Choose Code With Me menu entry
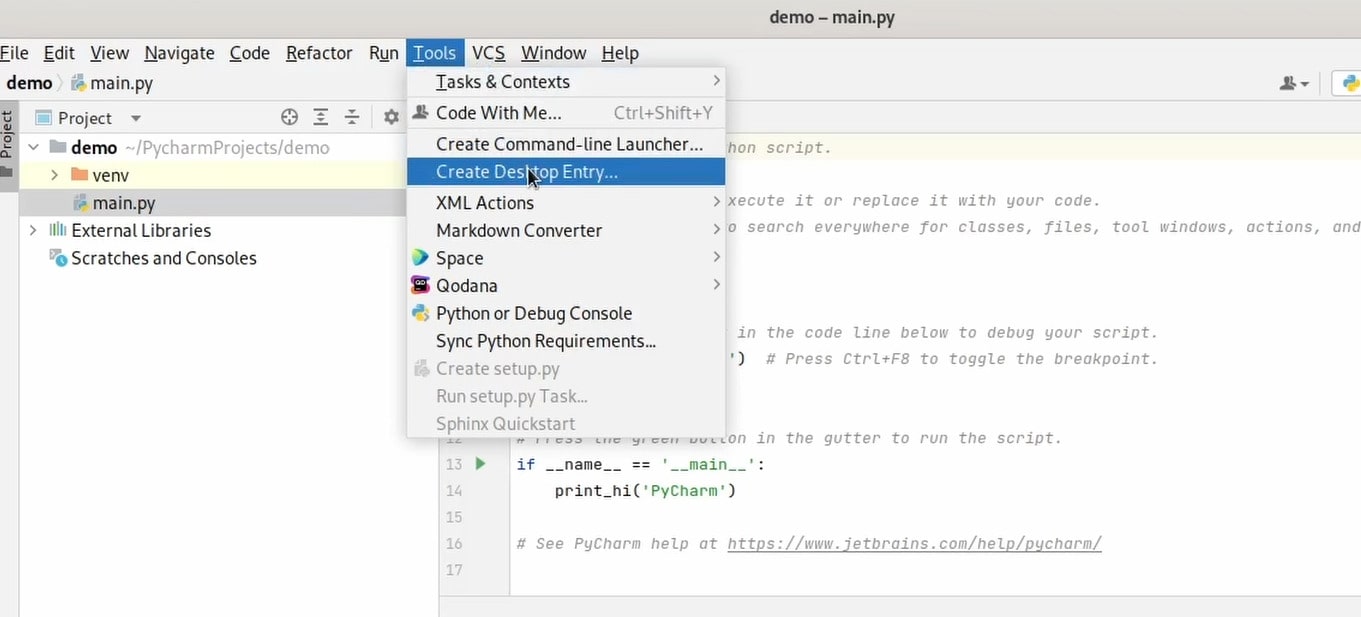 tap(566, 113)
